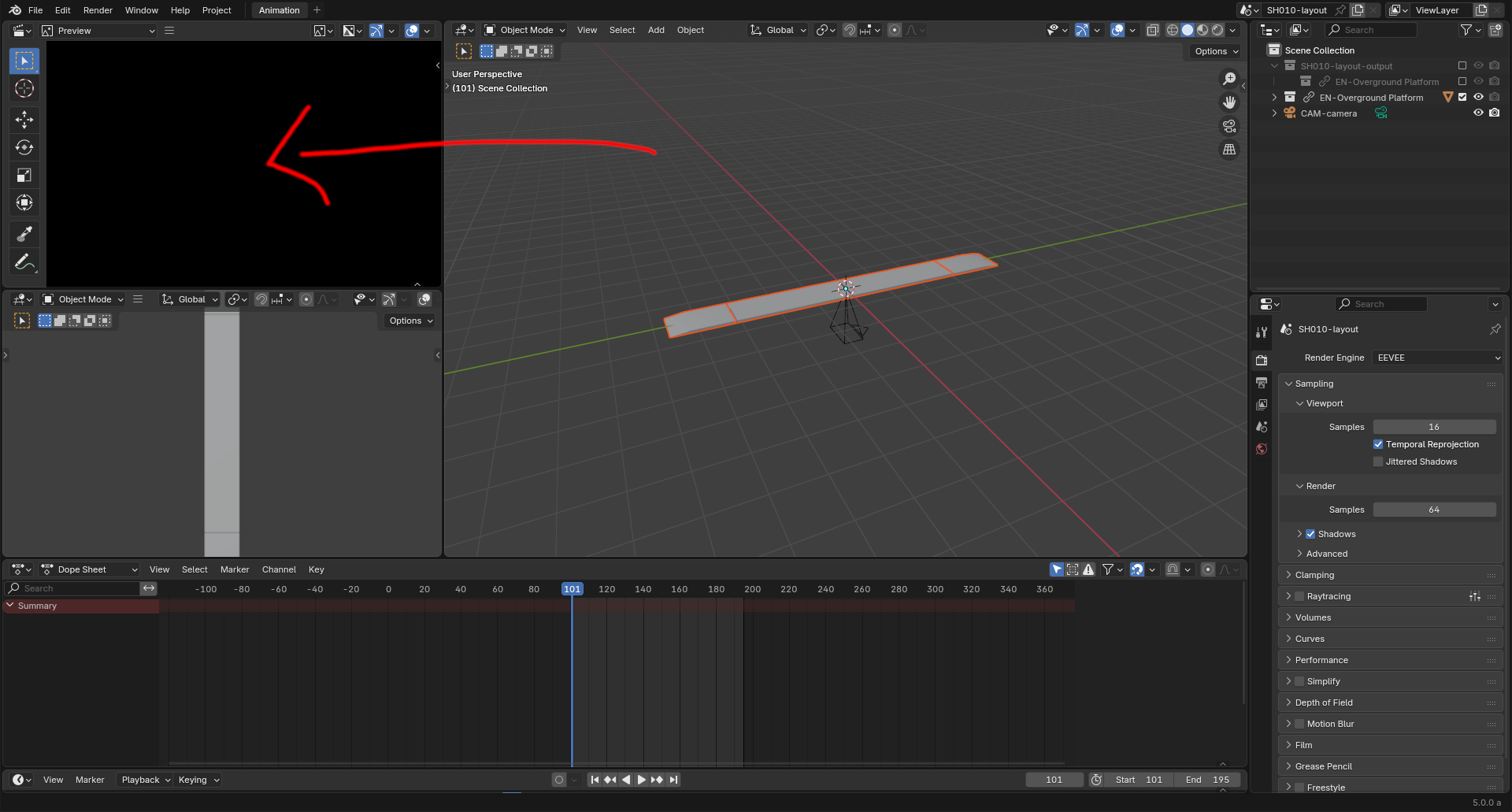
Task: Enable the Motion Blur checkbox
Action: [1299, 724]
